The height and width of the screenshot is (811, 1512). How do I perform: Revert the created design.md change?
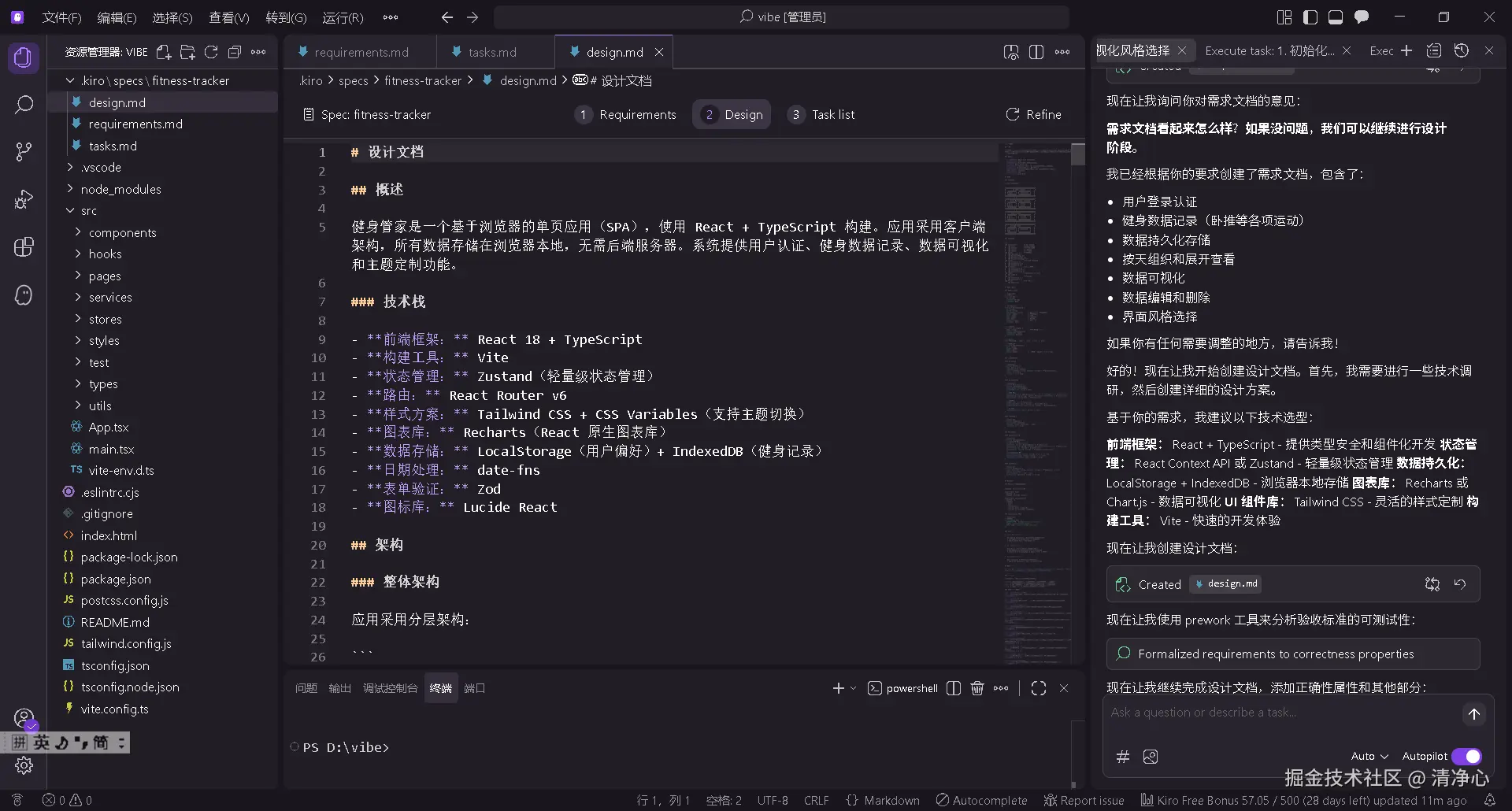(1460, 584)
